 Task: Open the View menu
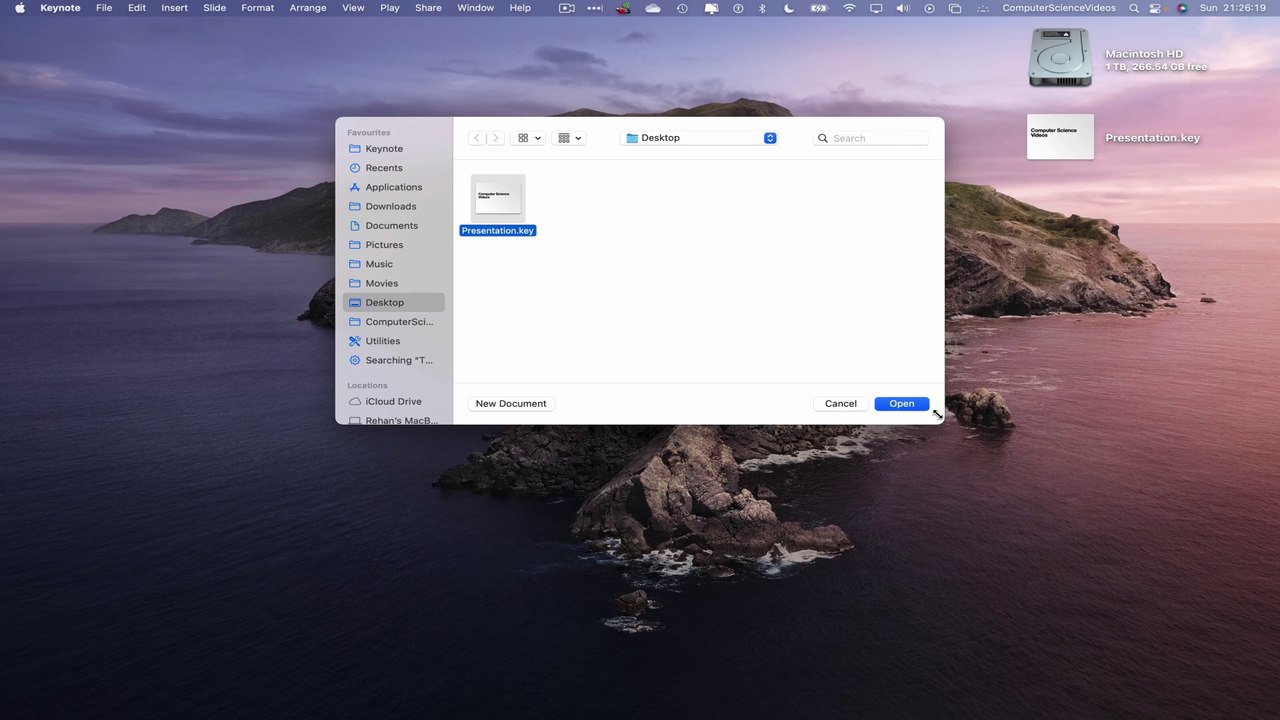pos(353,8)
